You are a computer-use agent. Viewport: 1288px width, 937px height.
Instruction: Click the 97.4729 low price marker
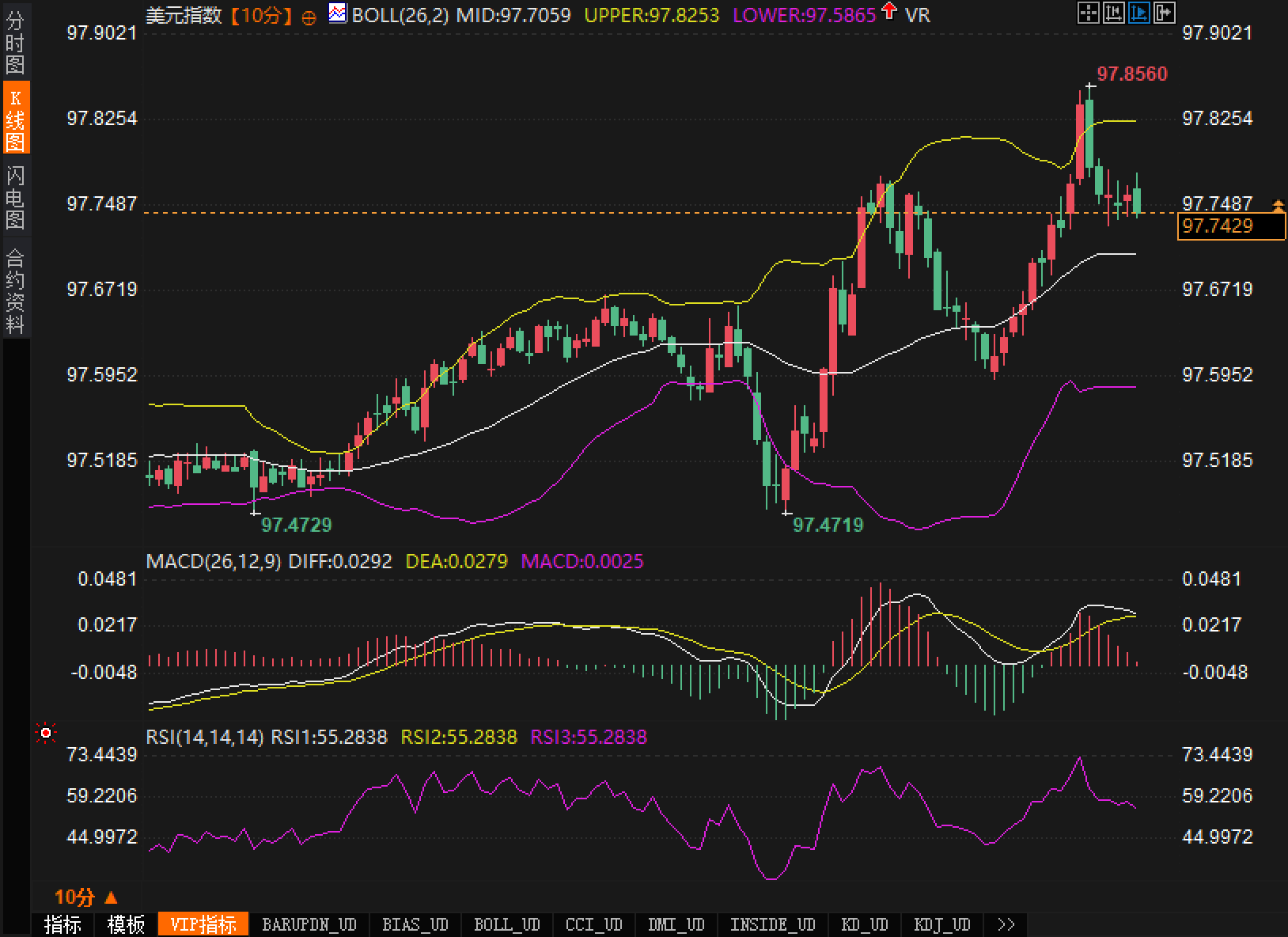297,525
